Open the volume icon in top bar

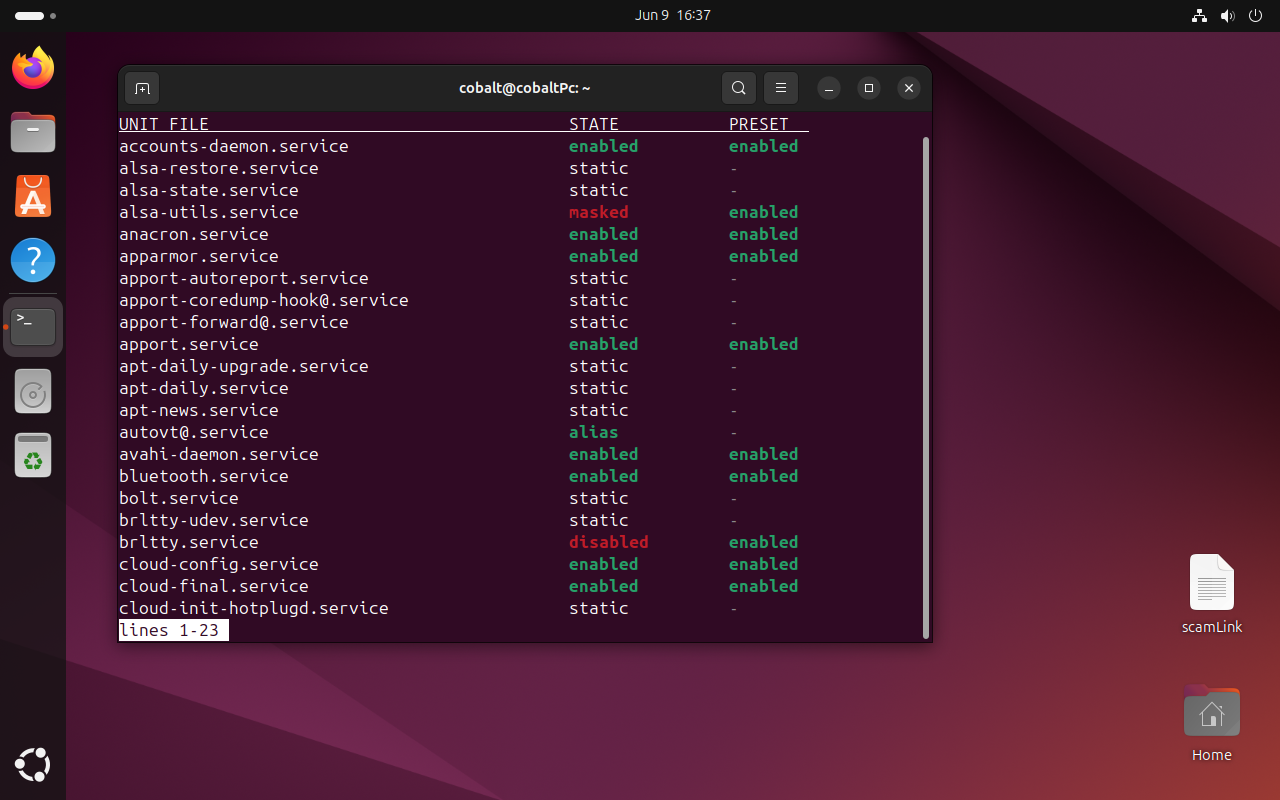click(1227, 16)
